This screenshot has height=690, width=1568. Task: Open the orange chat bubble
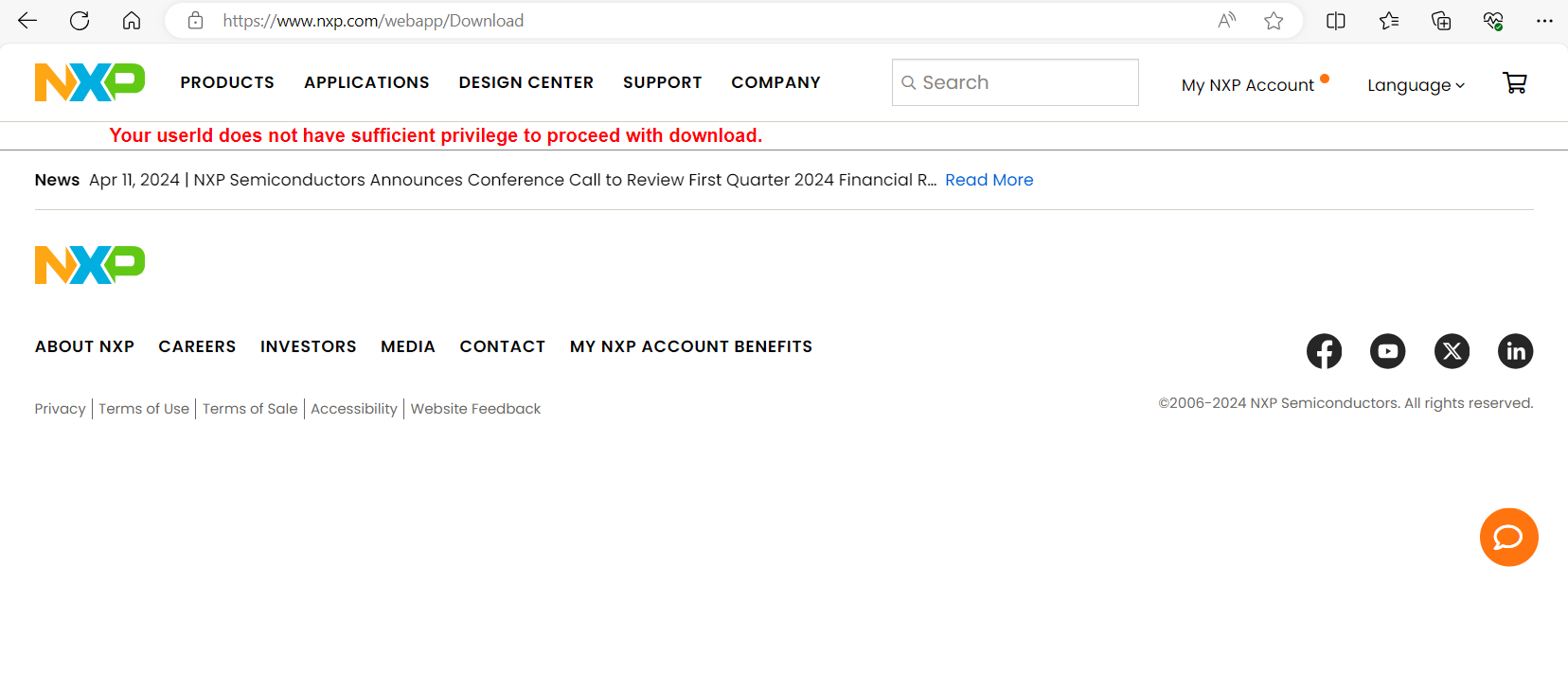pos(1508,538)
